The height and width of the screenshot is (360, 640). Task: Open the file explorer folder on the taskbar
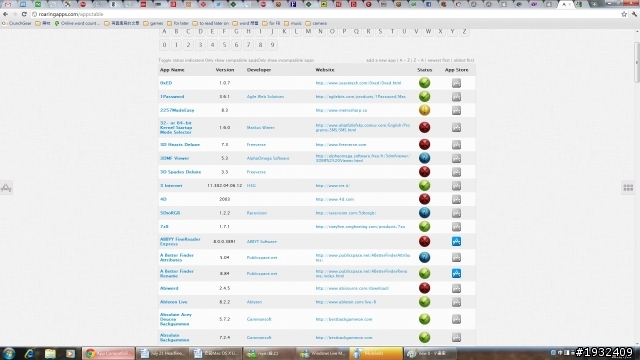(x=50, y=353)
